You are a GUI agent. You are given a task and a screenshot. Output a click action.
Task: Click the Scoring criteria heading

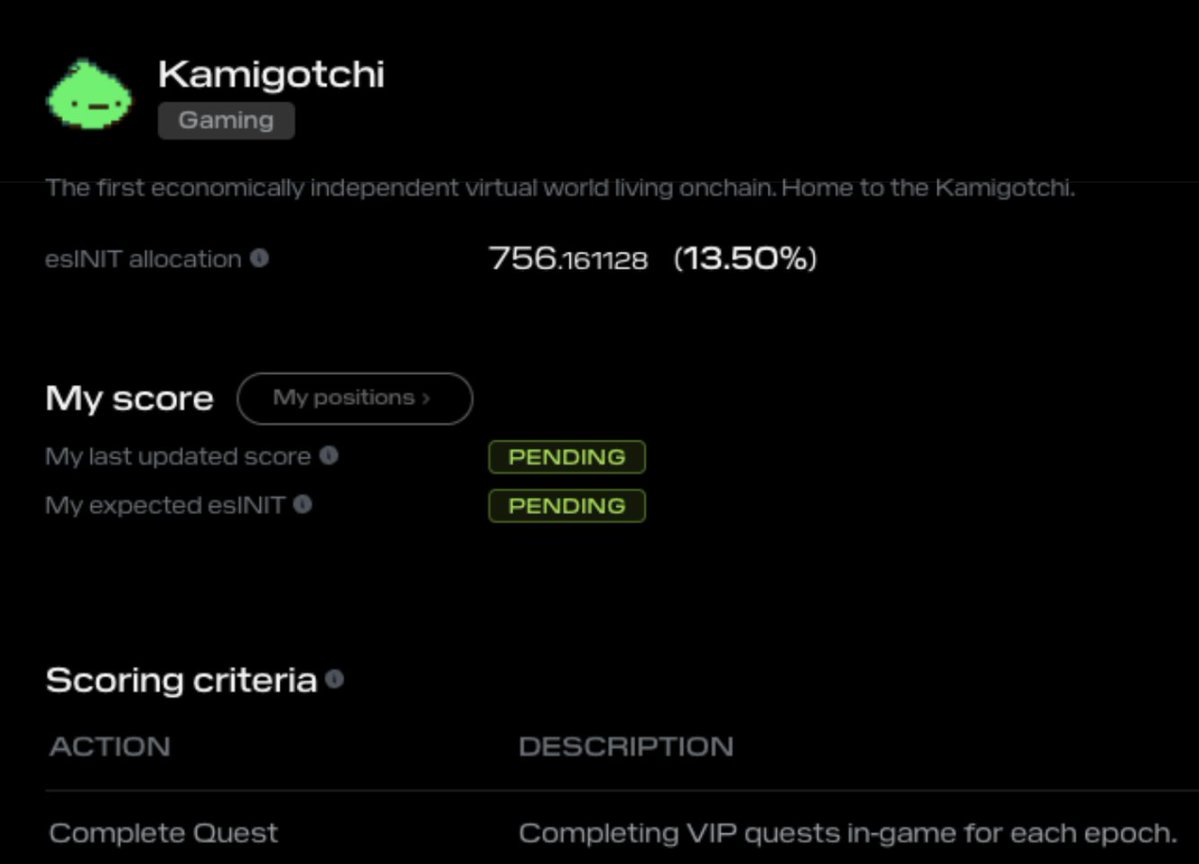(181, 680)
